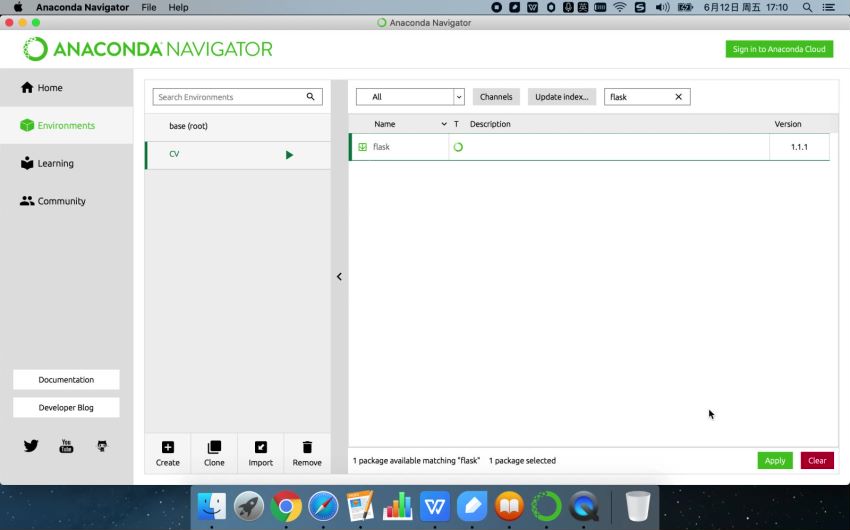Select the base (root) environment

click(x=238, y=126)
